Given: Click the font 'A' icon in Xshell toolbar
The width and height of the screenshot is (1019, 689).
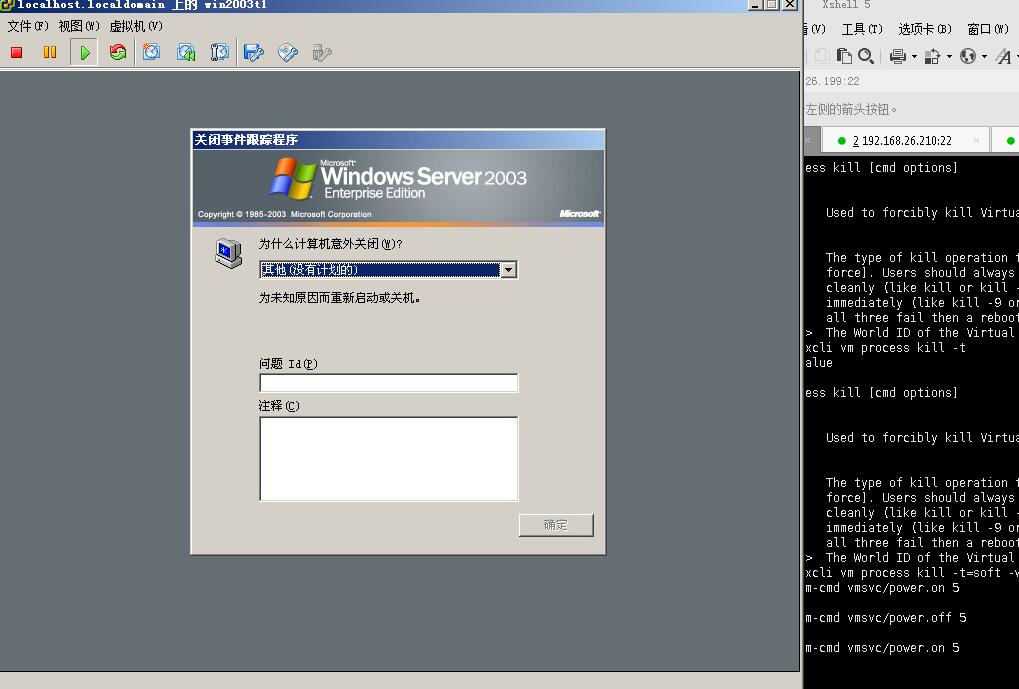Looking at the screenshot, I should pyautogui.click(x=1004, y=57).
